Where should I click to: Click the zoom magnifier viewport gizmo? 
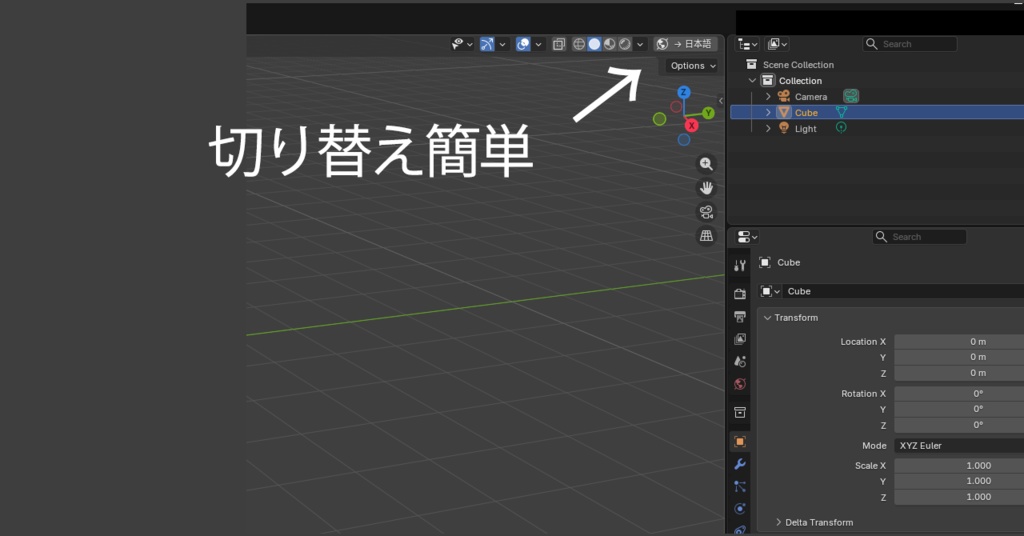[706, 164]
